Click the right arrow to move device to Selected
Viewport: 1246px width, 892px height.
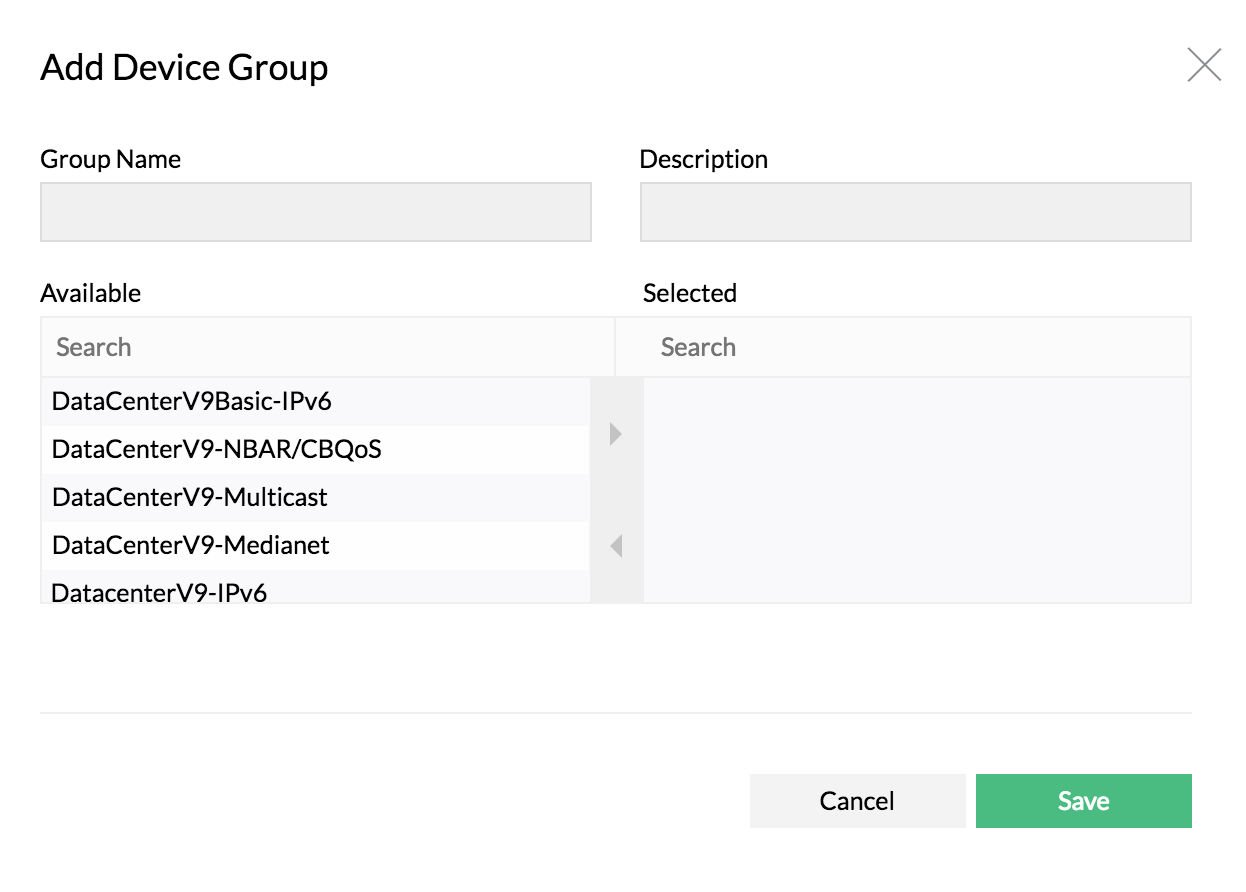[x=616, y=435]
